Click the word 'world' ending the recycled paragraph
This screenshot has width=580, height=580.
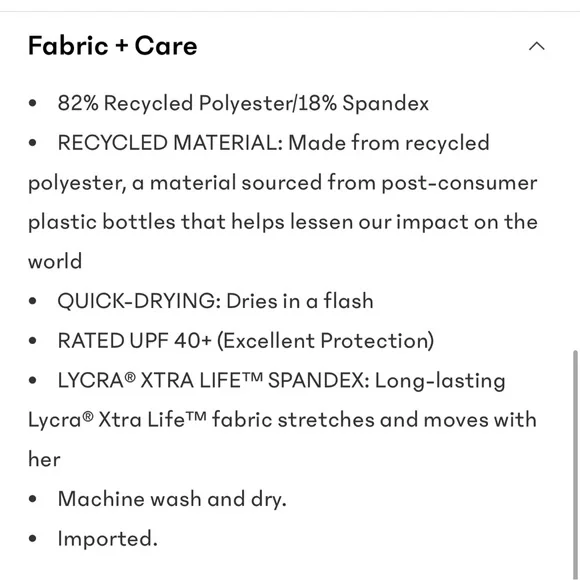(55, 261)
